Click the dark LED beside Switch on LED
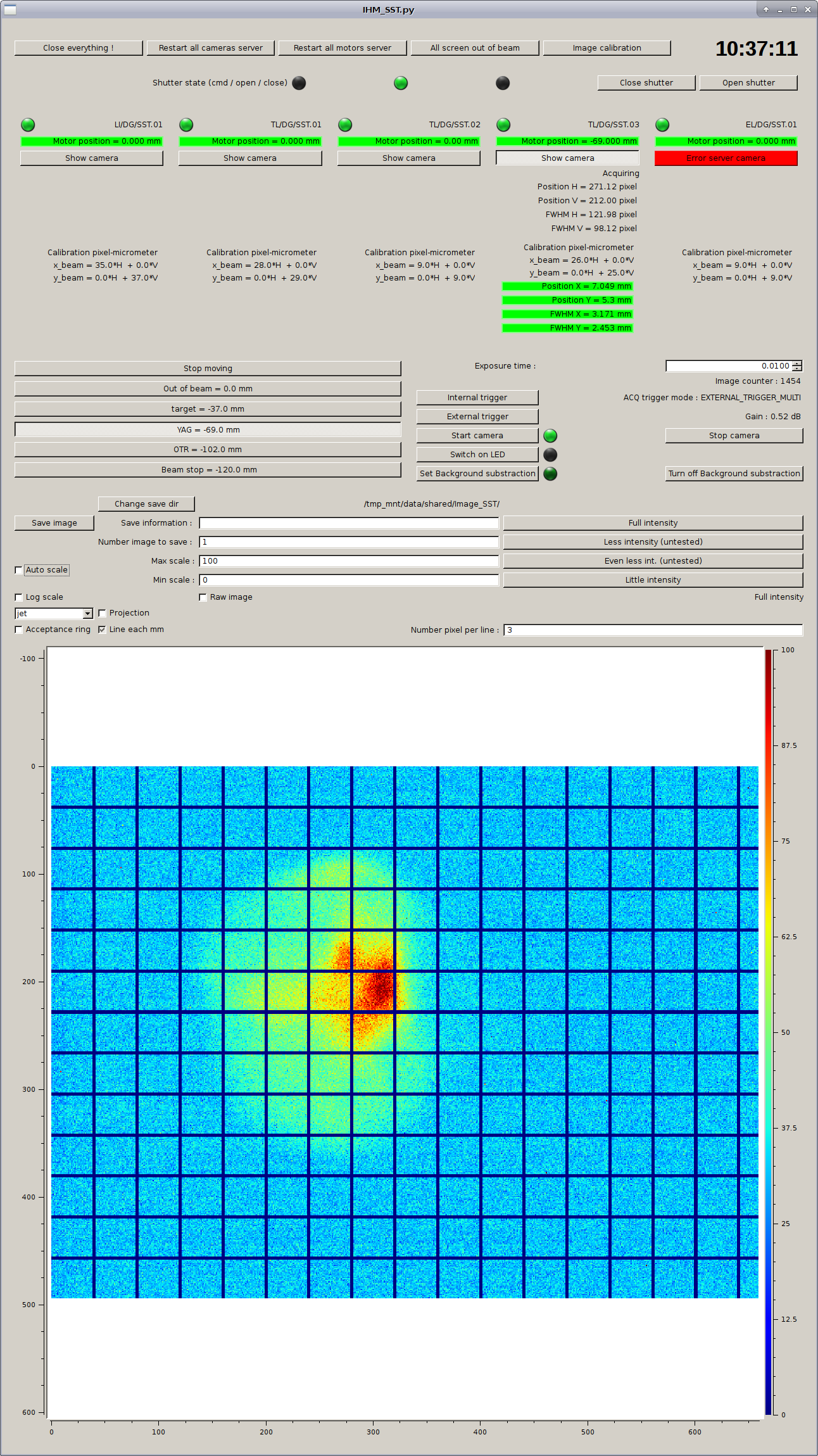This screenshot has height=1456, width=818. [x=550, y=455]
